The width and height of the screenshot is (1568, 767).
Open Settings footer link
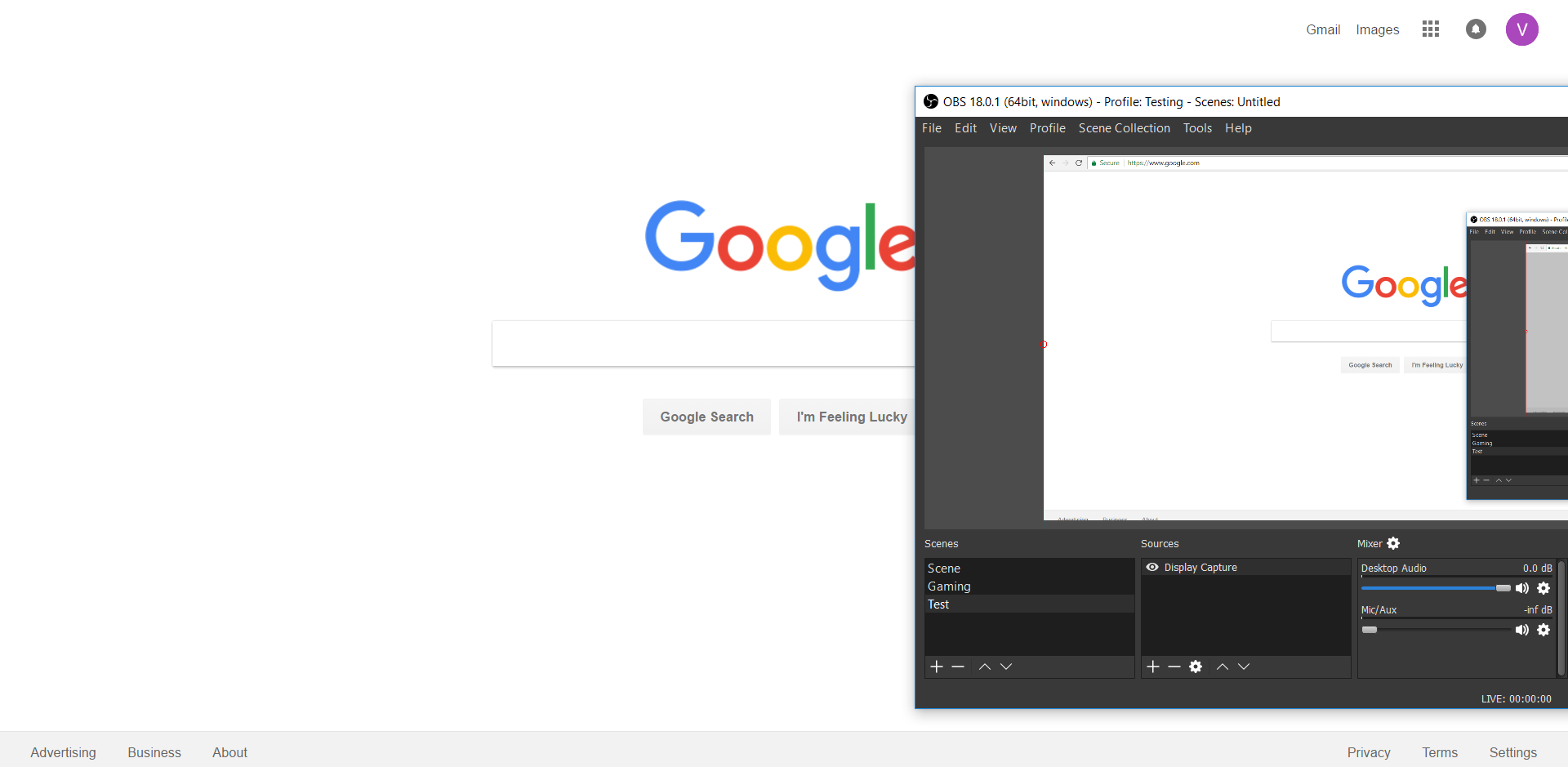point(1512,752)
